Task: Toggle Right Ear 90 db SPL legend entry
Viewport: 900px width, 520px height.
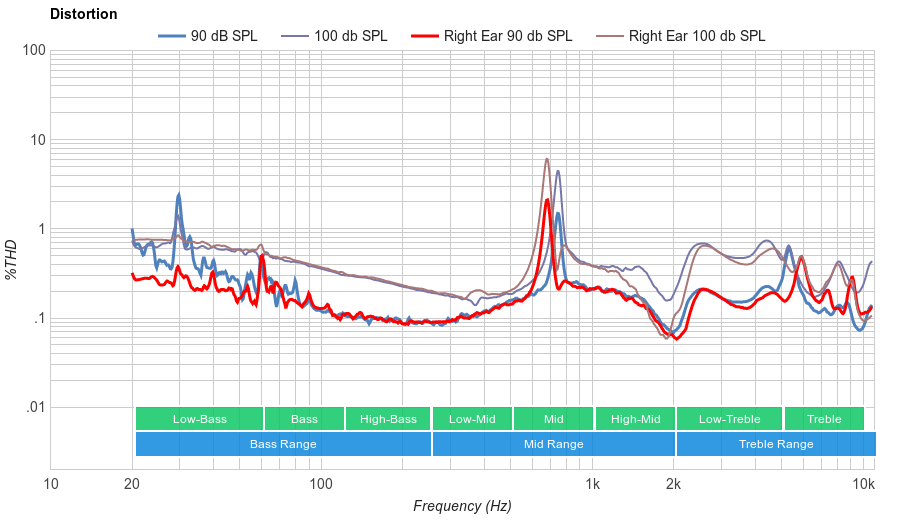Action: coord(507,36)
